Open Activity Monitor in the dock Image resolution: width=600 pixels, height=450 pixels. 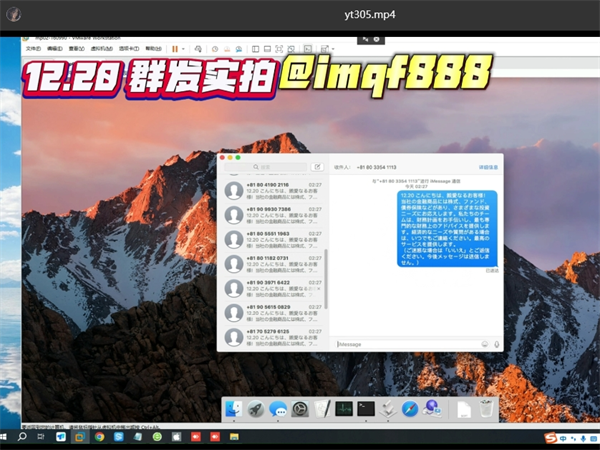point(344,409)
